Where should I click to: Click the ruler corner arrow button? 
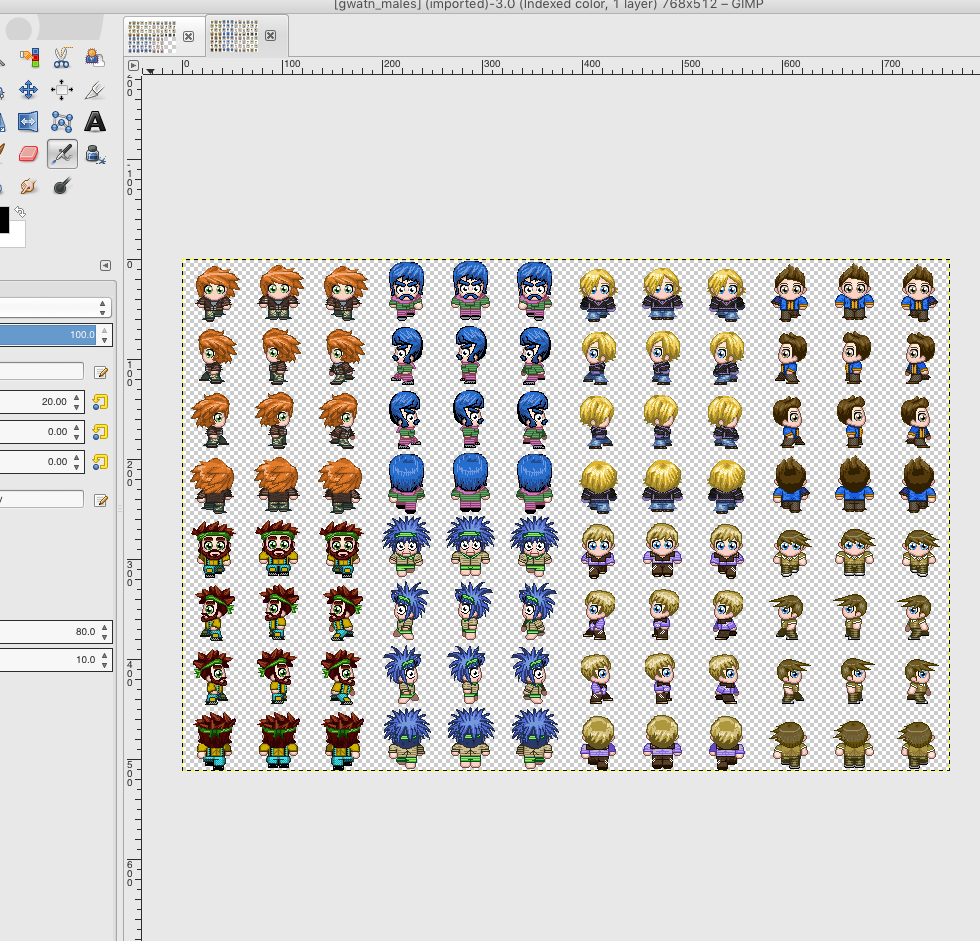coord(133,65)
